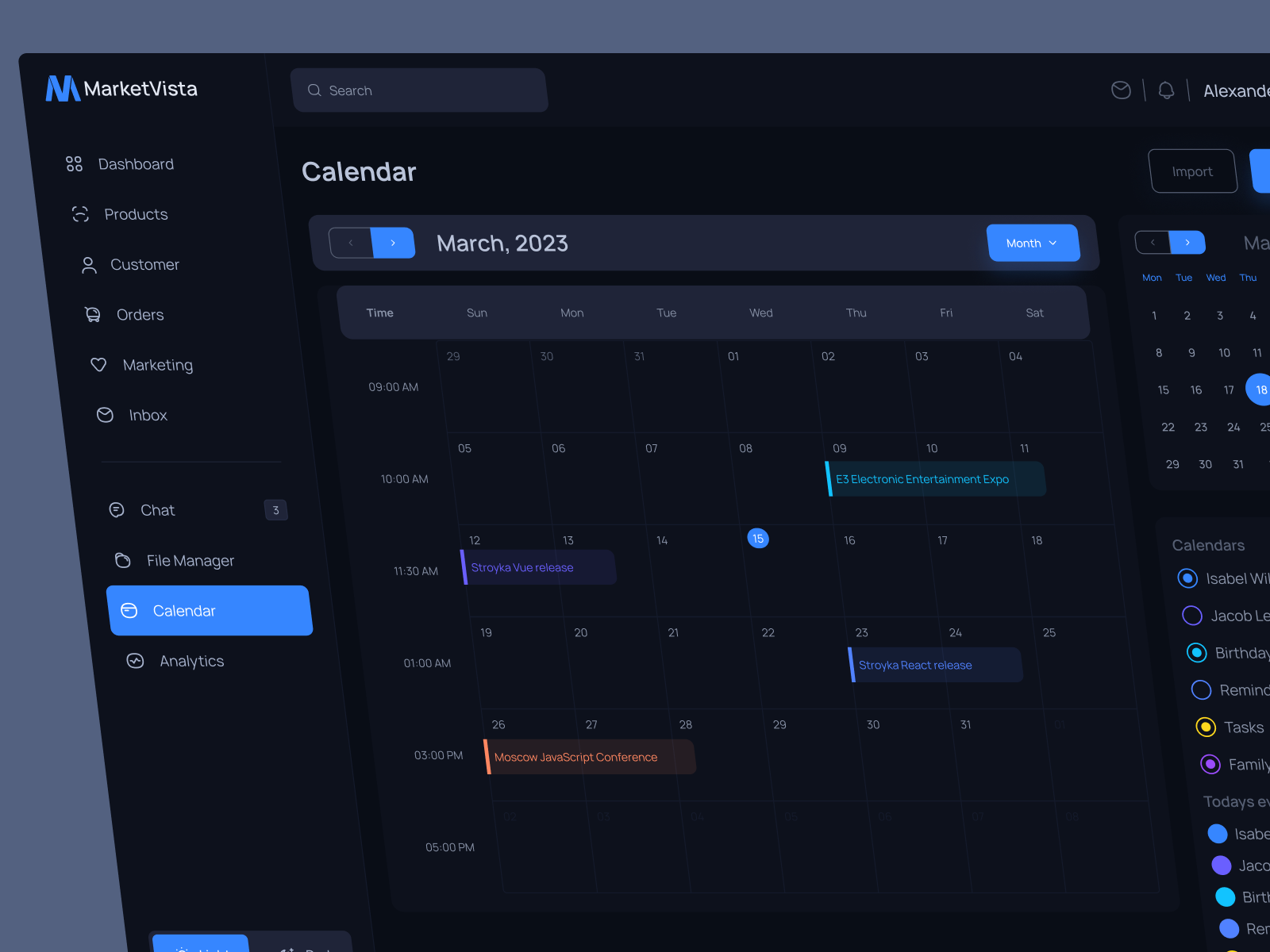This screenshot has height=952, width=1270.
Task: Go back a month with the previous arrow
Action: point(352,243)
